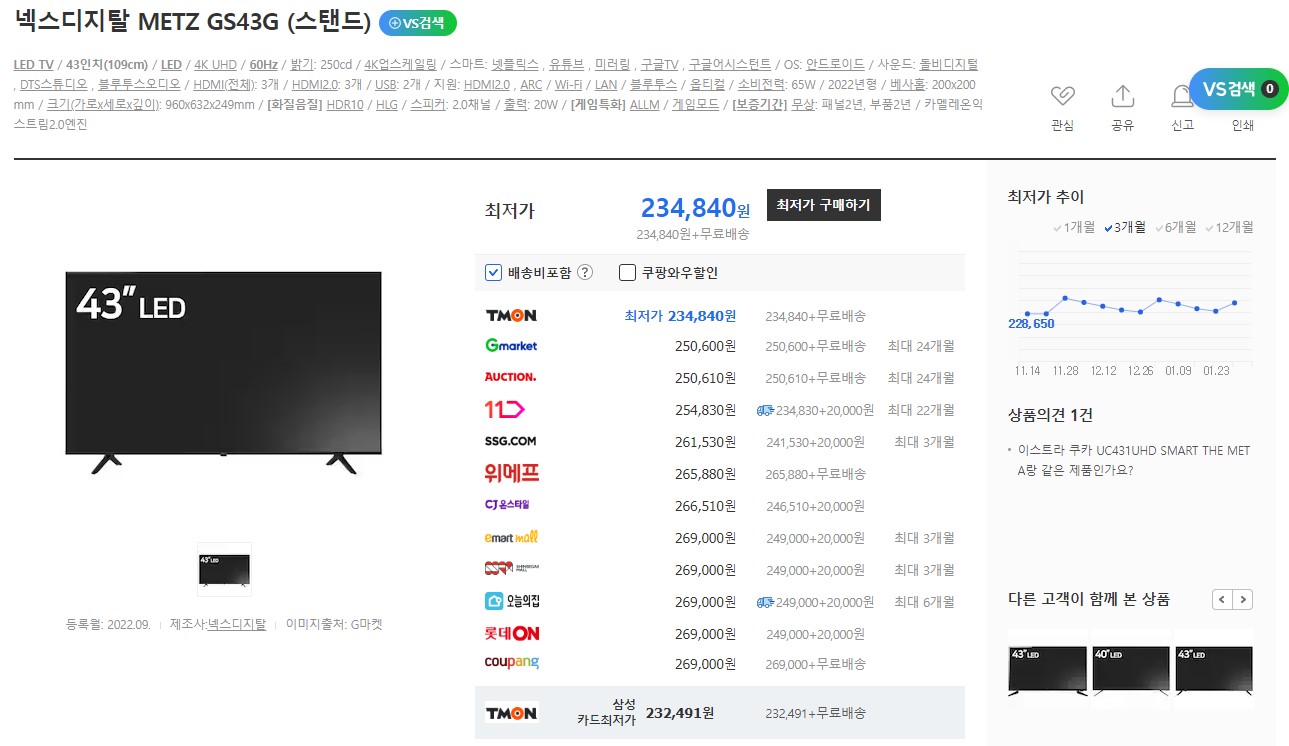This screenshot has height=746, width=1289.
Task: Enable 쿠팡와우할인 checkbox
Action: pyautogui.click(x=627, y=272)
